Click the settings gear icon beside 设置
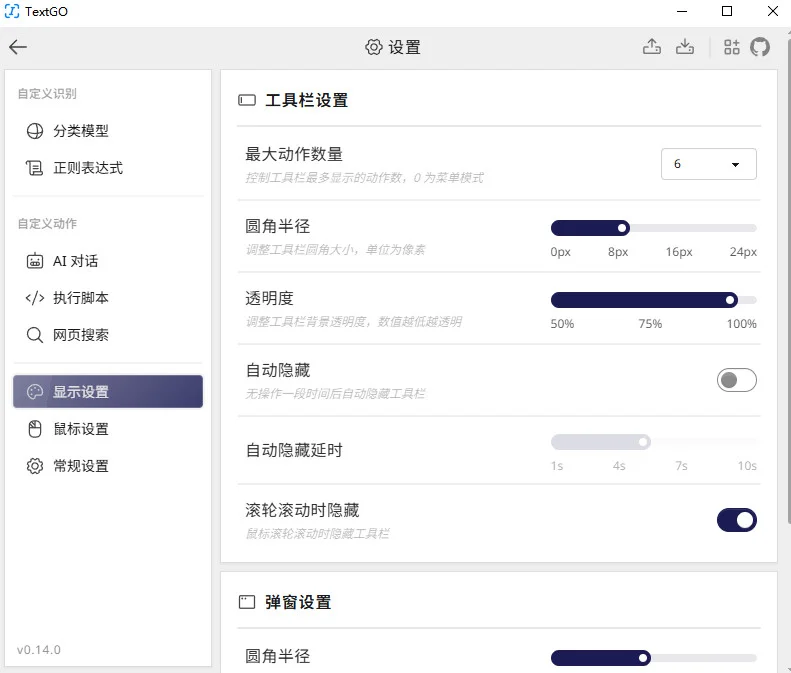 pos(374,47)
